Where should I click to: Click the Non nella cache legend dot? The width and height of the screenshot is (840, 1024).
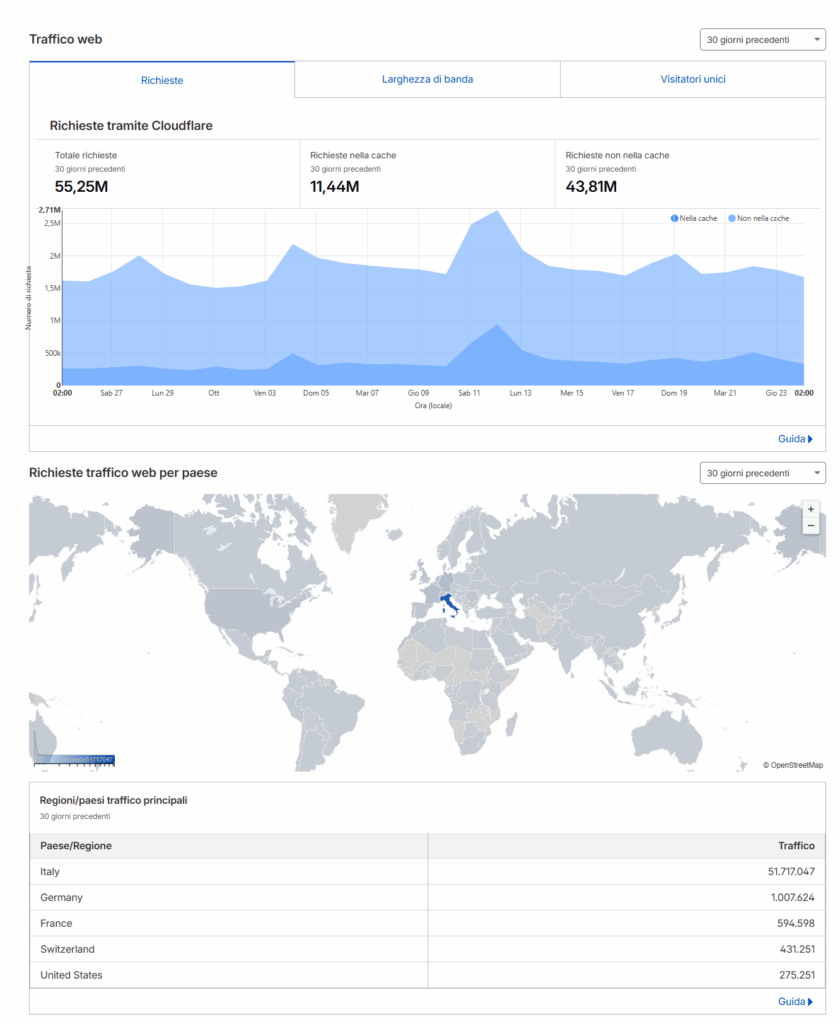(x=732, y=218)
